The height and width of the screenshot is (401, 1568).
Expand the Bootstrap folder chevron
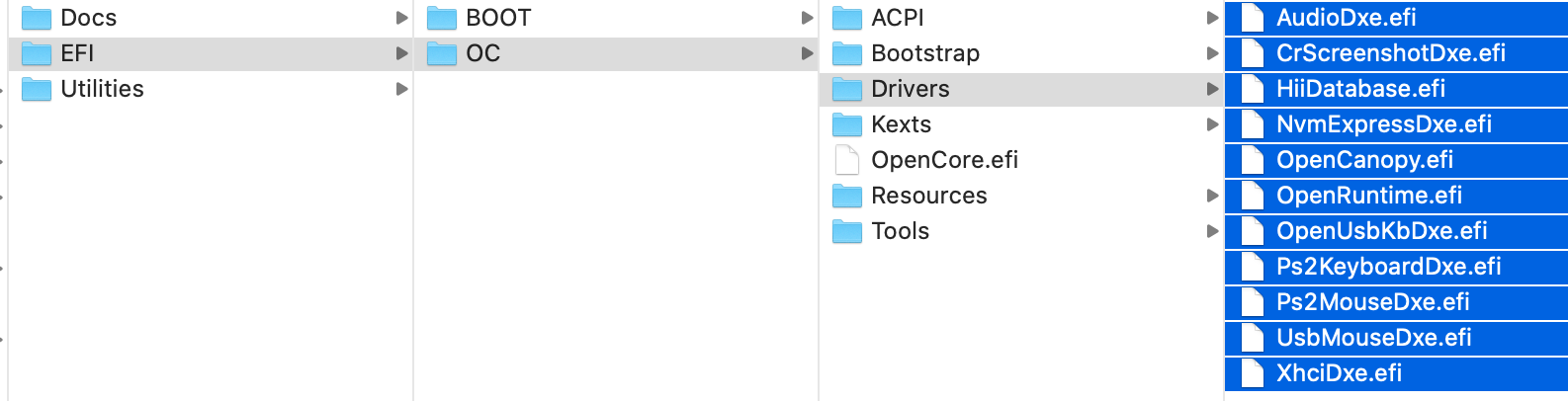1212,53
